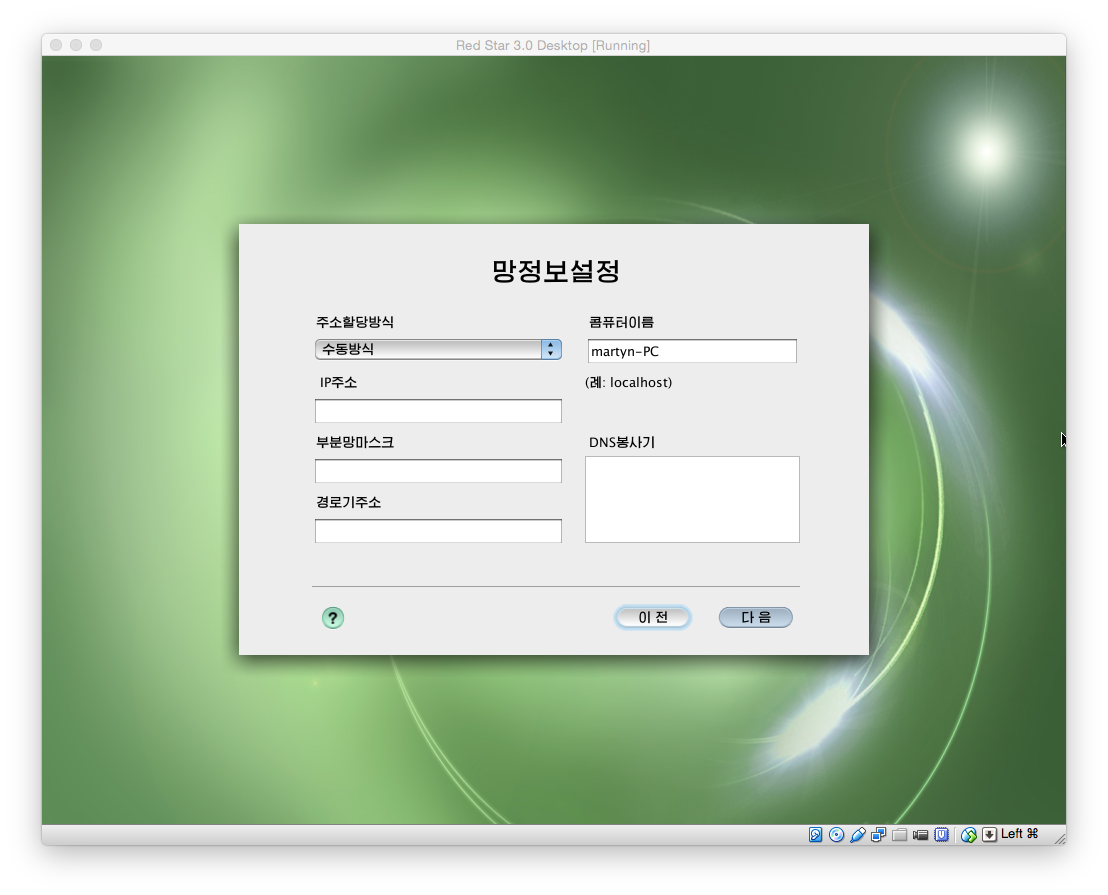Click the 경로기주소 input field
This screenshot has height=895, width=1108.
[438, 531]
